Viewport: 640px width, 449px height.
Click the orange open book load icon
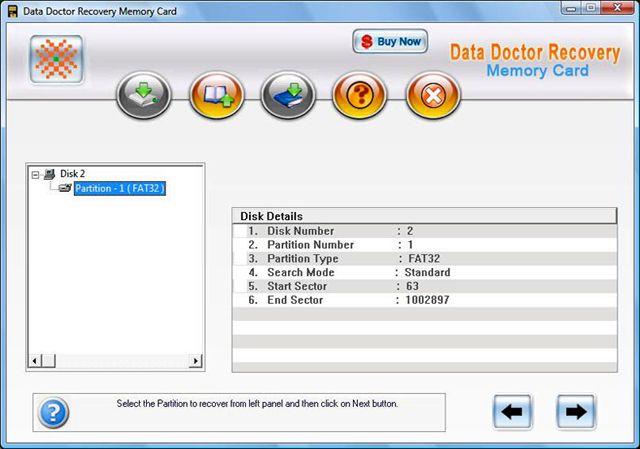217,95
